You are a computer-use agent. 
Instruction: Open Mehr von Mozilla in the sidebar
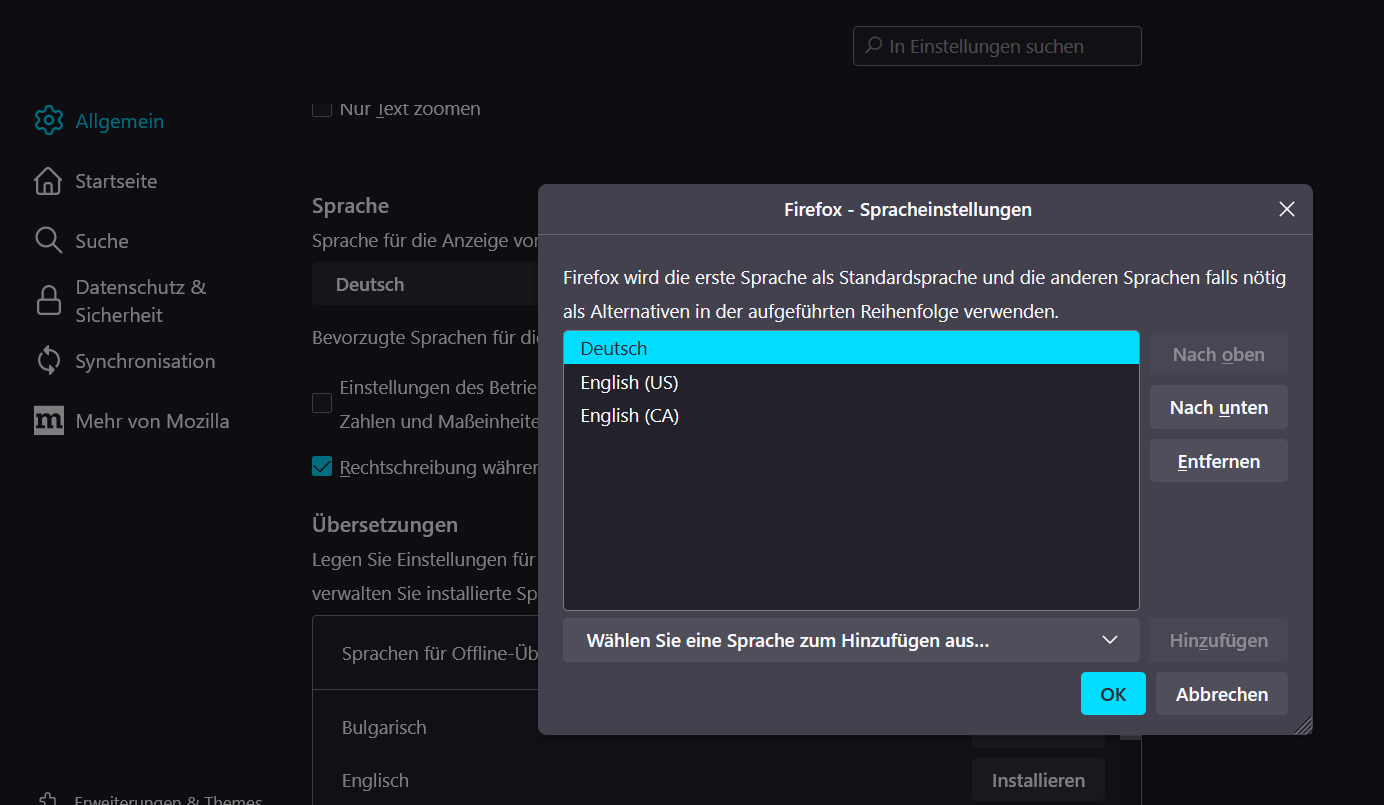click(131, 421)
